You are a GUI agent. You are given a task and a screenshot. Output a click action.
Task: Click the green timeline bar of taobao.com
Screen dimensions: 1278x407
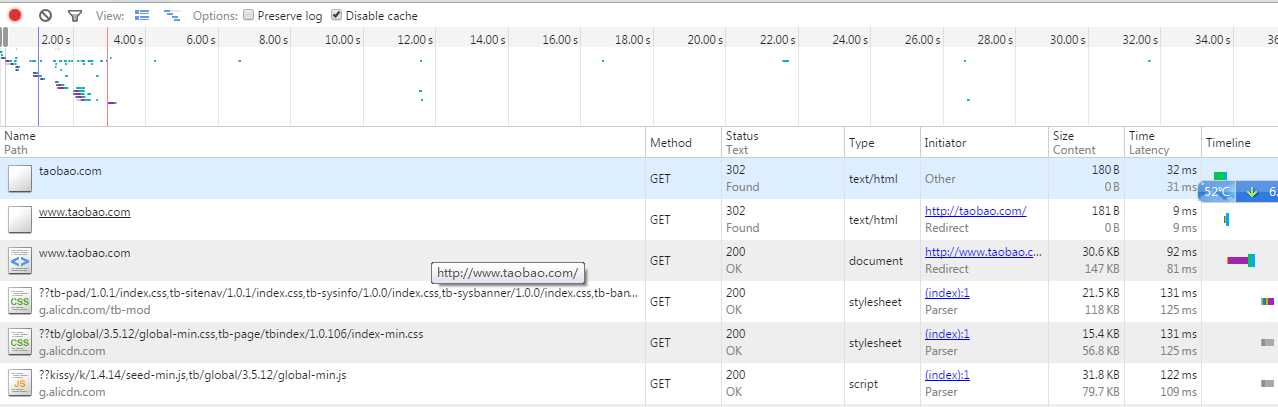pyautogui.click(x=1220, y=176)
